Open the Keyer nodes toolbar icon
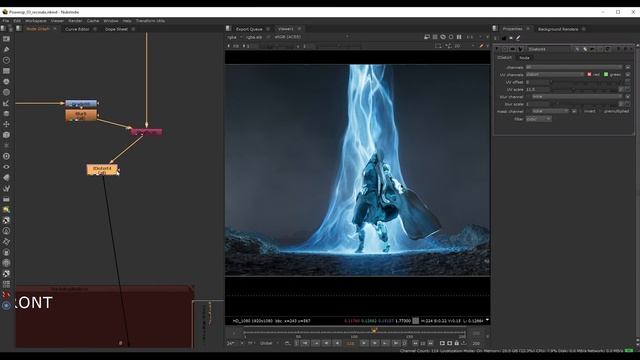640x360 pixels. tap(6, 103)
